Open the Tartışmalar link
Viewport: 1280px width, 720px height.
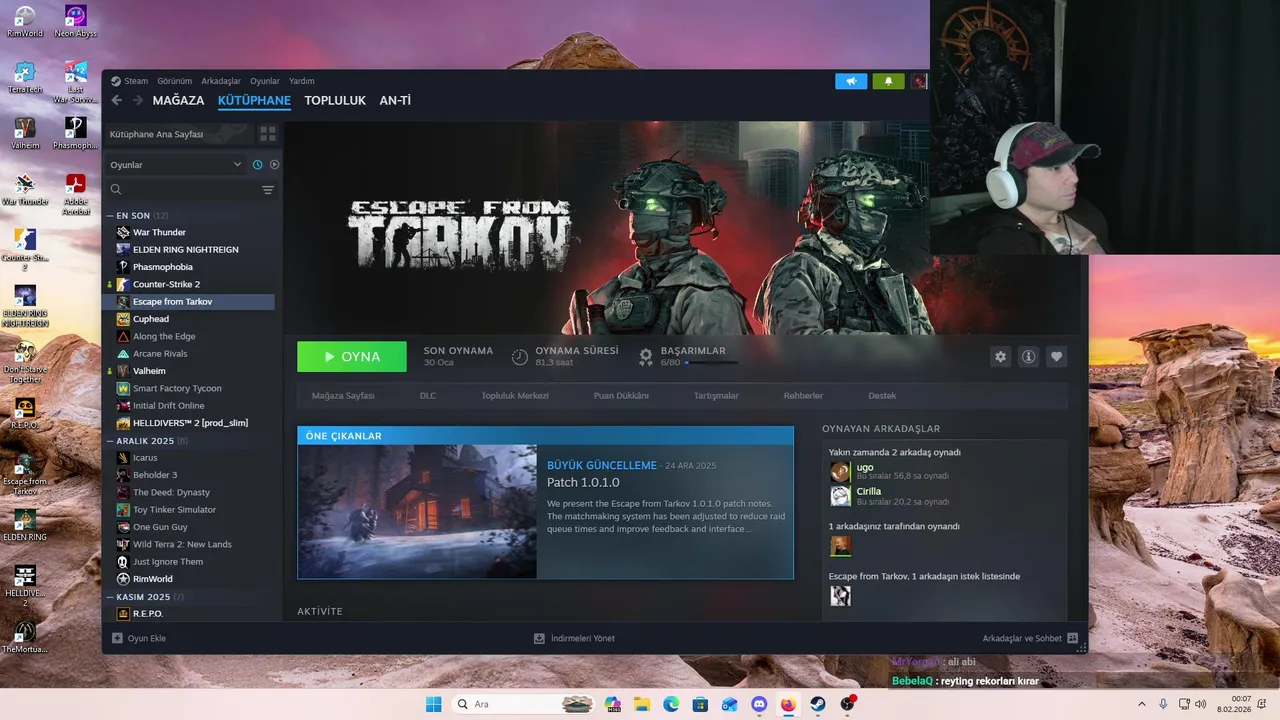pos(716,396)
